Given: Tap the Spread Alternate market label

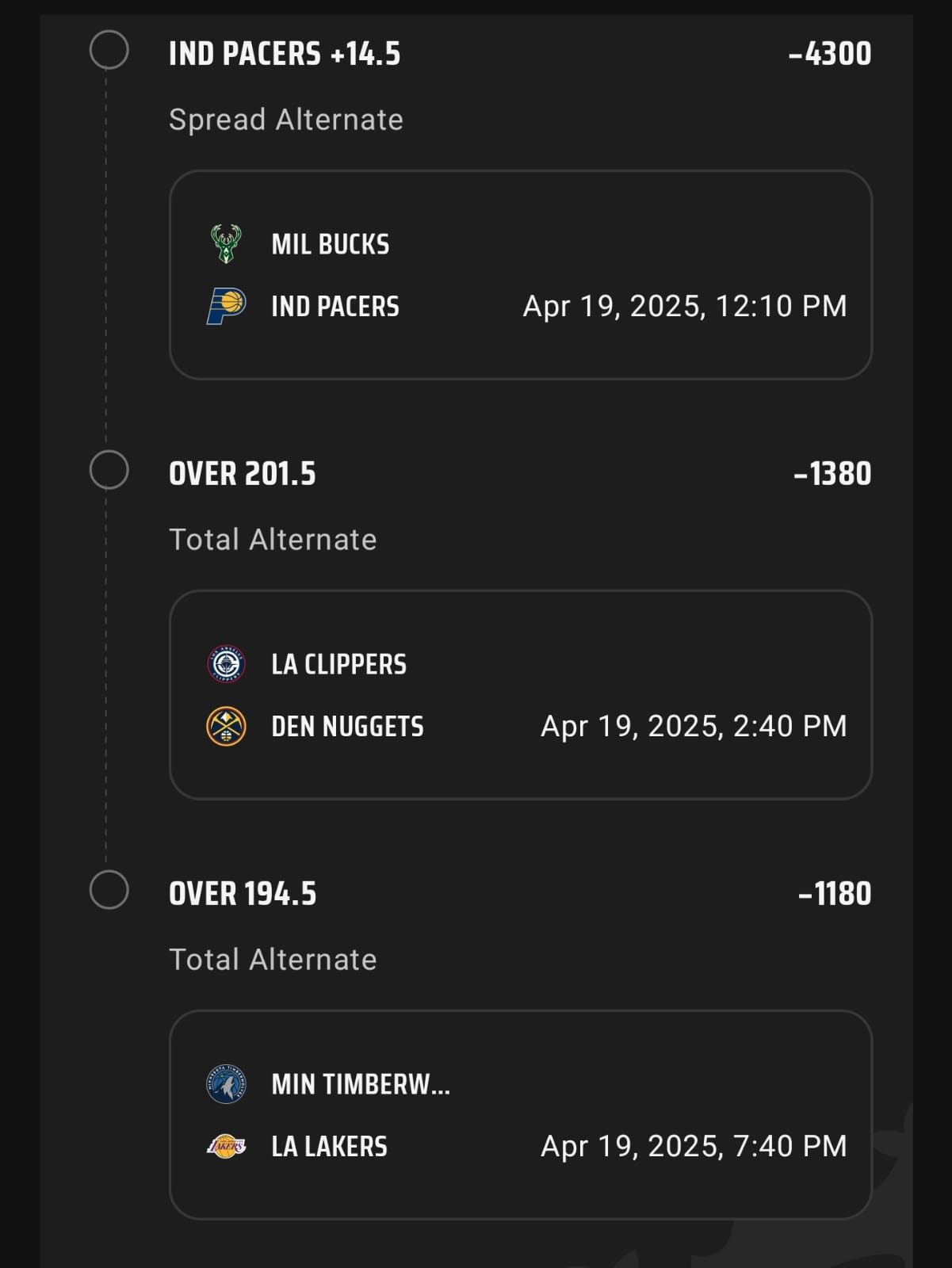Looking at the screenshot, I should [x=286, y=120].
